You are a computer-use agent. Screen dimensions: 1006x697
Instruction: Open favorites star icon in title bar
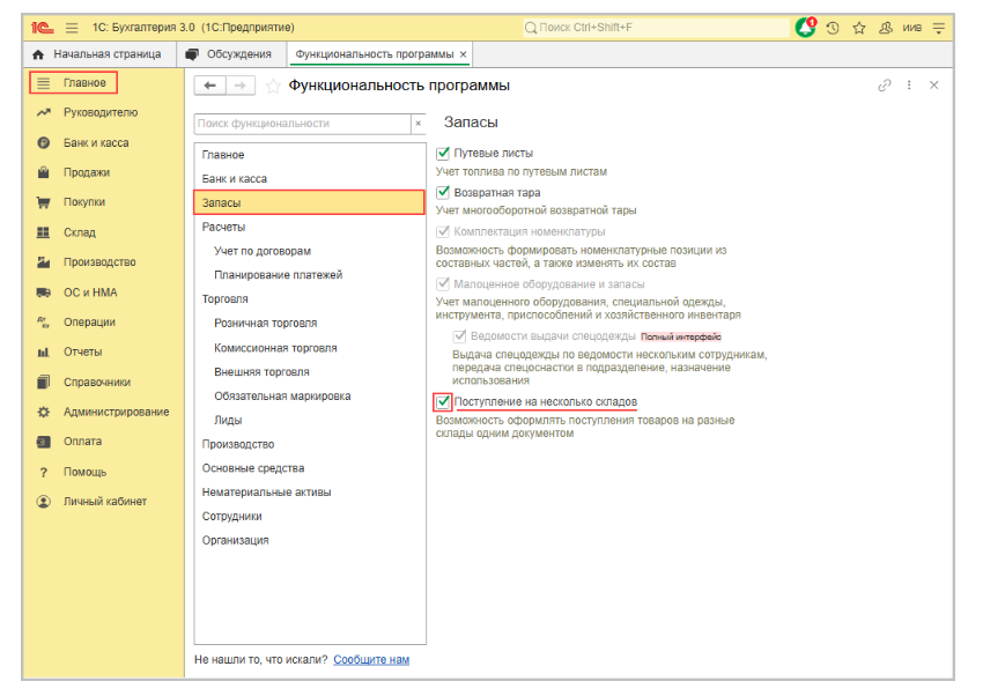859,28
